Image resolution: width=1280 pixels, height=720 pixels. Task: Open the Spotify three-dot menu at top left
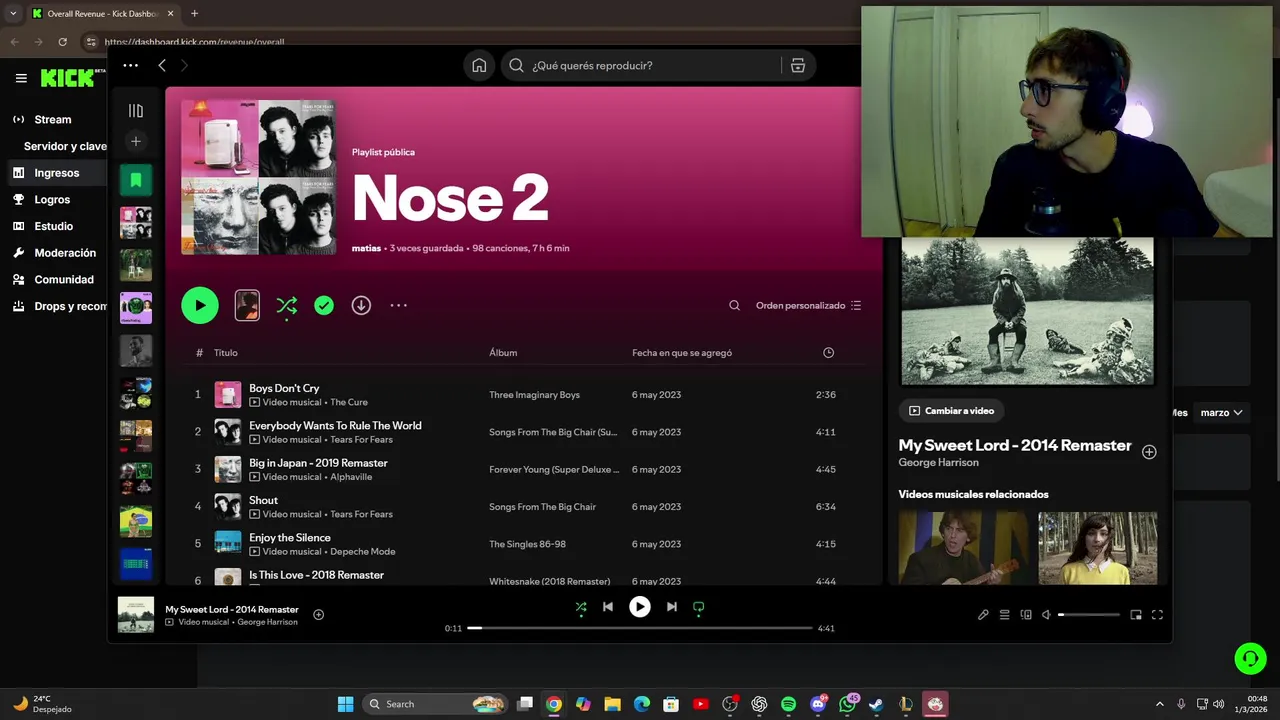pyautogui.click(x=130, y=65)
